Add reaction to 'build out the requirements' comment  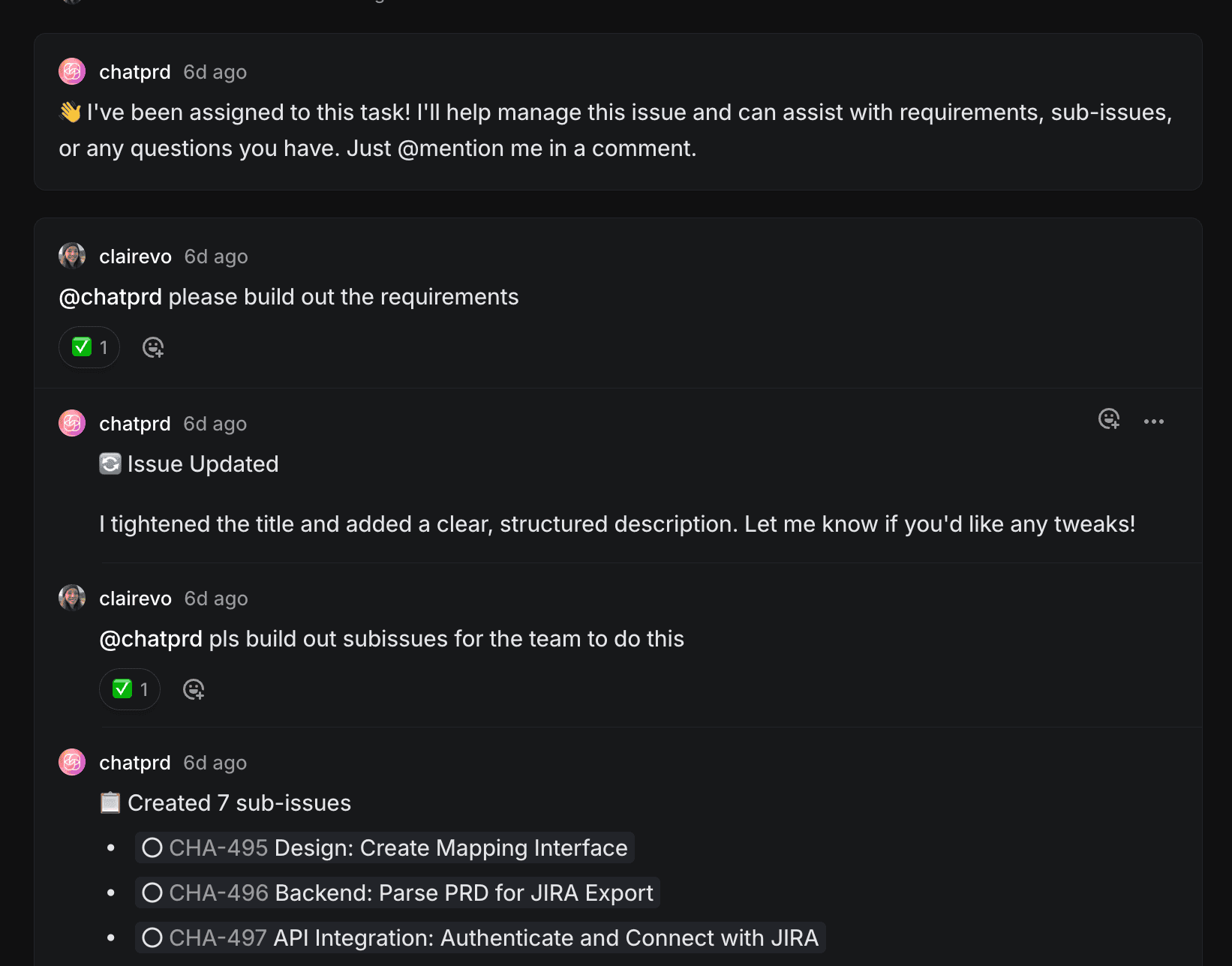click(x=153, y=347)
